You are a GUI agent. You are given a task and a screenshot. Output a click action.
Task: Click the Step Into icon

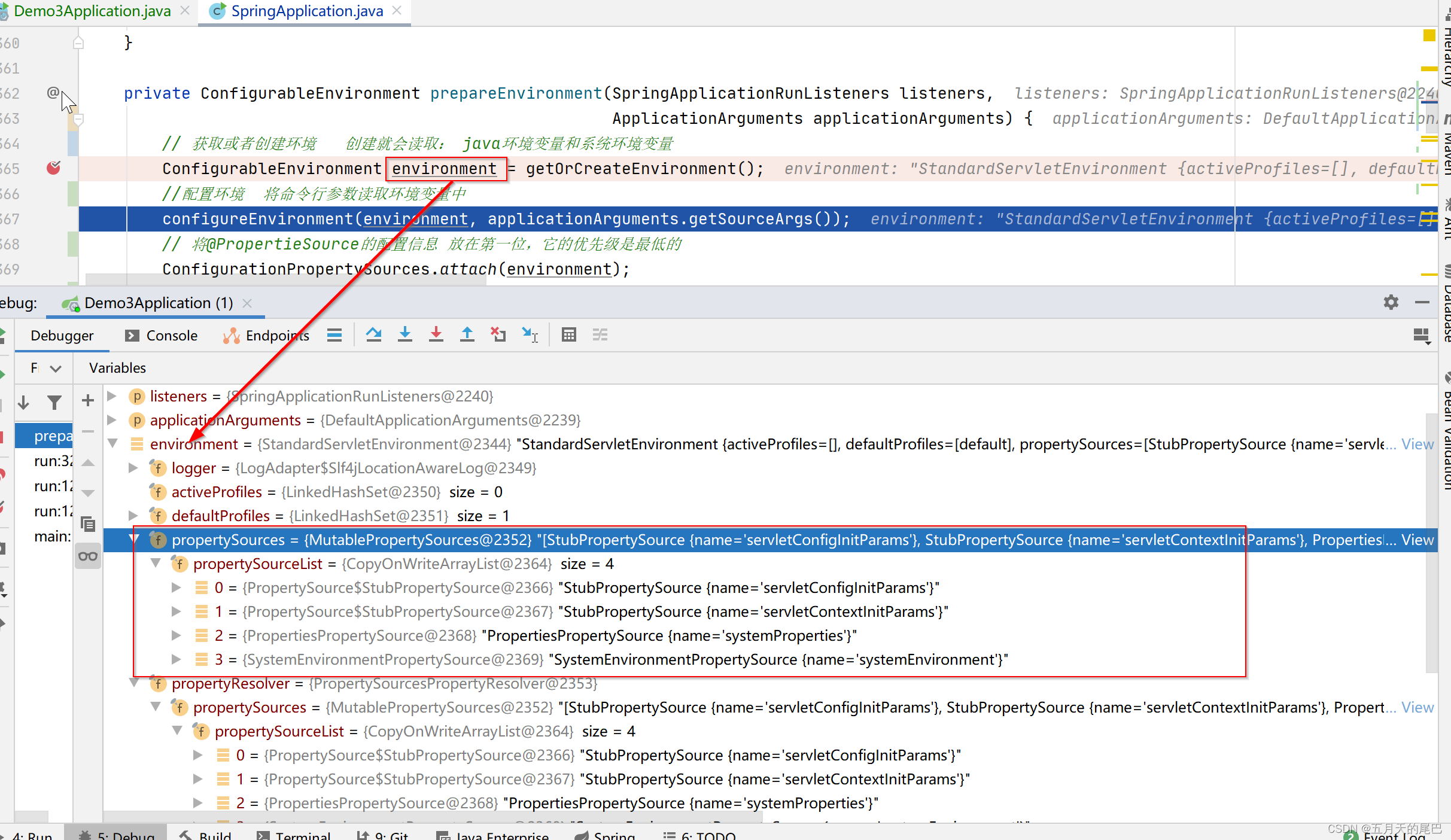point(405,334)
